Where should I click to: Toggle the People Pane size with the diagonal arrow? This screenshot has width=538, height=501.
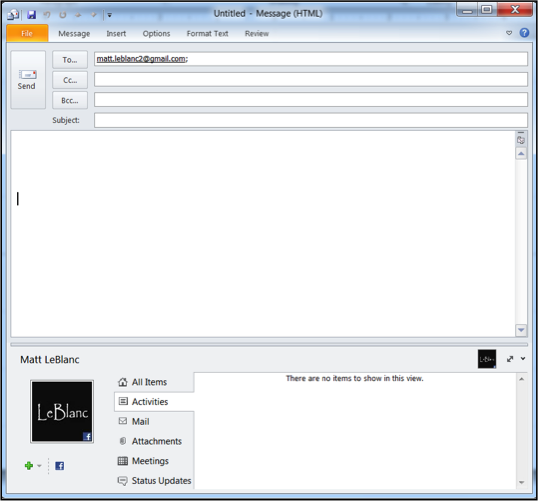510,359
